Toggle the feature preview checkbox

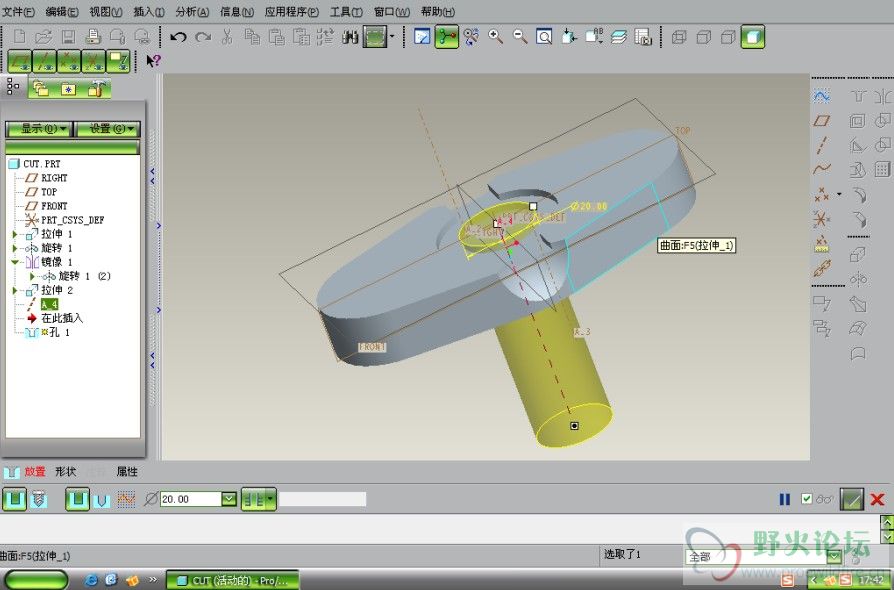pyautogui.click(x=806, y=499)
